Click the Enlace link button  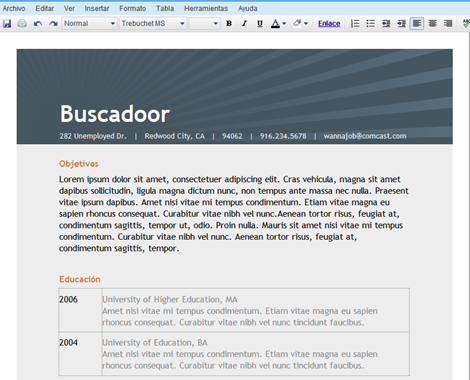click(329, 24)
